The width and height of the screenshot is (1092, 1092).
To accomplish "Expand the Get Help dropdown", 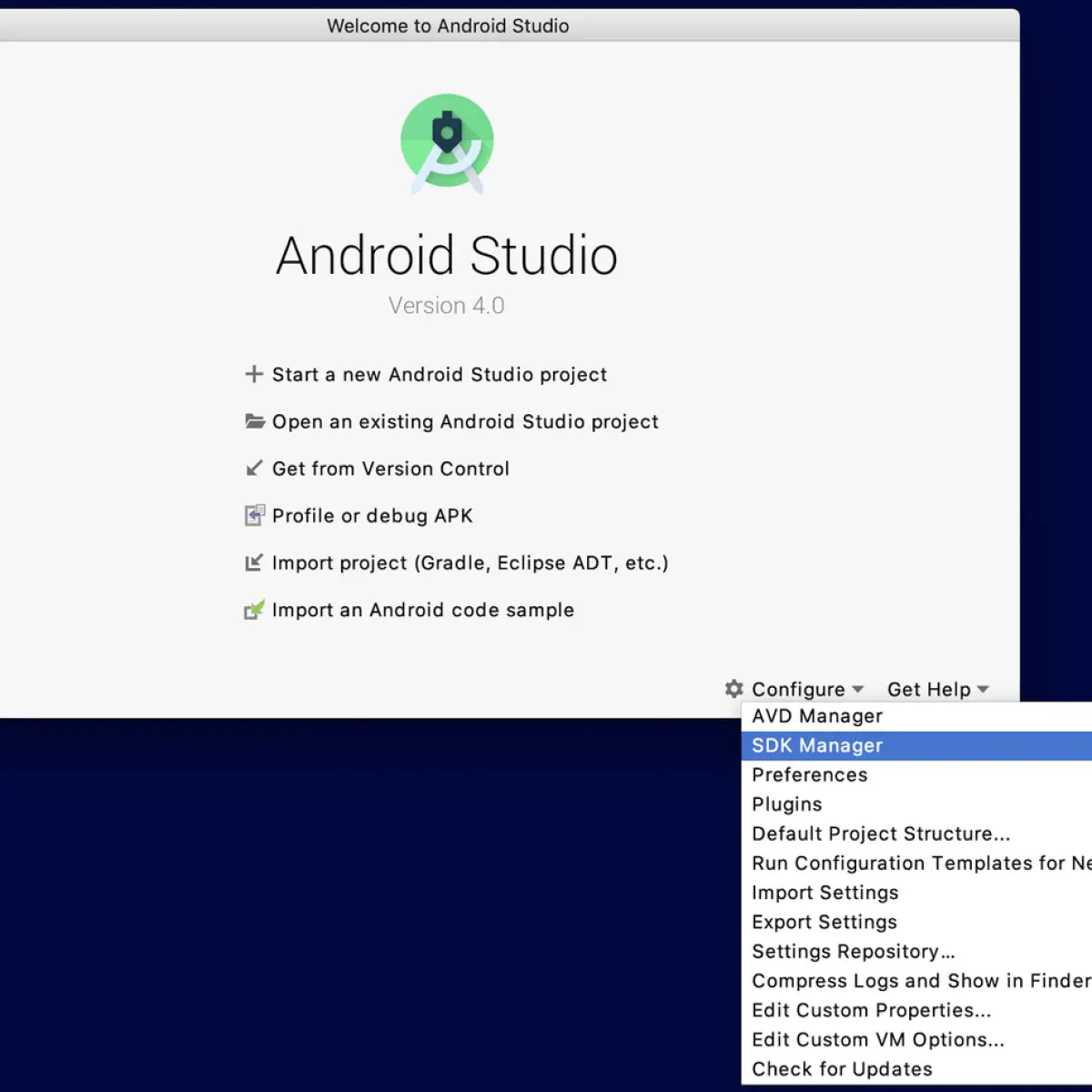I will tap(938, 690).
